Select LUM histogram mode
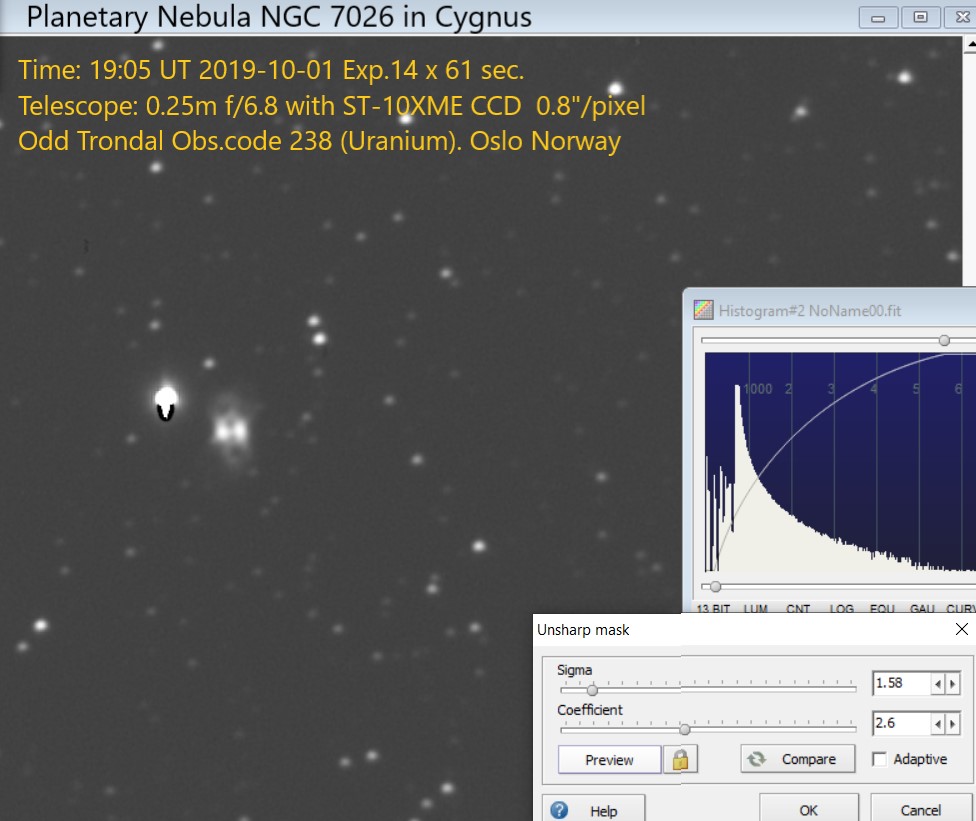This screenshot has height=821, width=976. (x=755, y=608)
